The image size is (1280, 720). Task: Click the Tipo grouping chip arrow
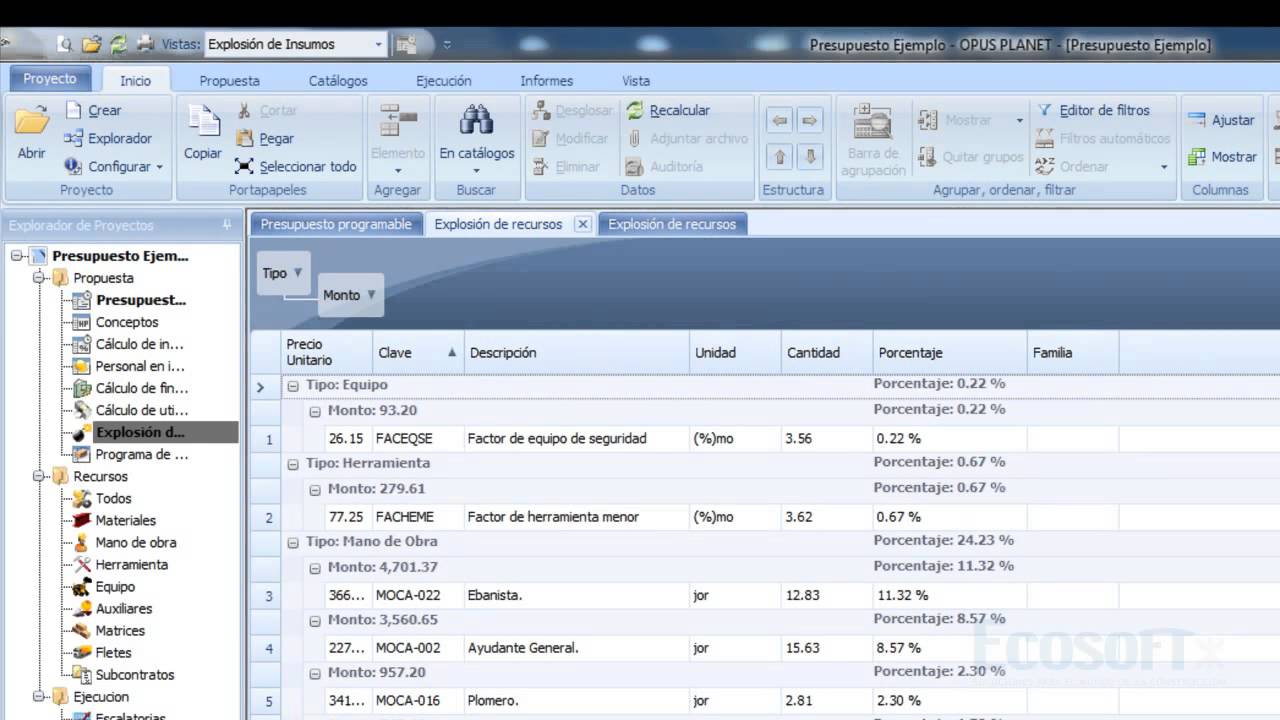(298, 273)
